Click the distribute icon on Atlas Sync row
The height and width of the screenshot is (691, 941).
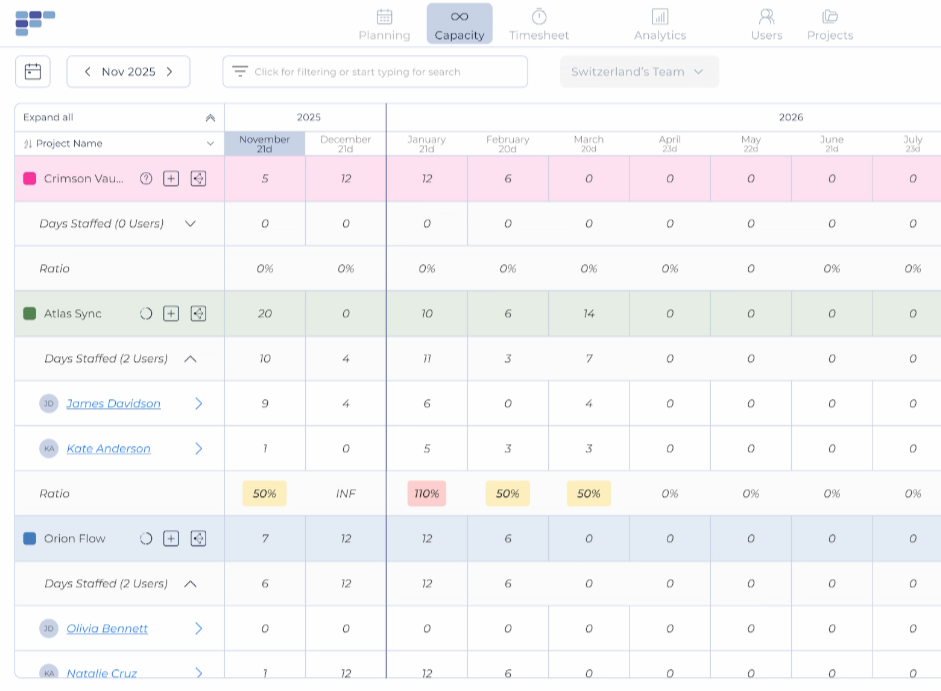click(x=198, y=314)
